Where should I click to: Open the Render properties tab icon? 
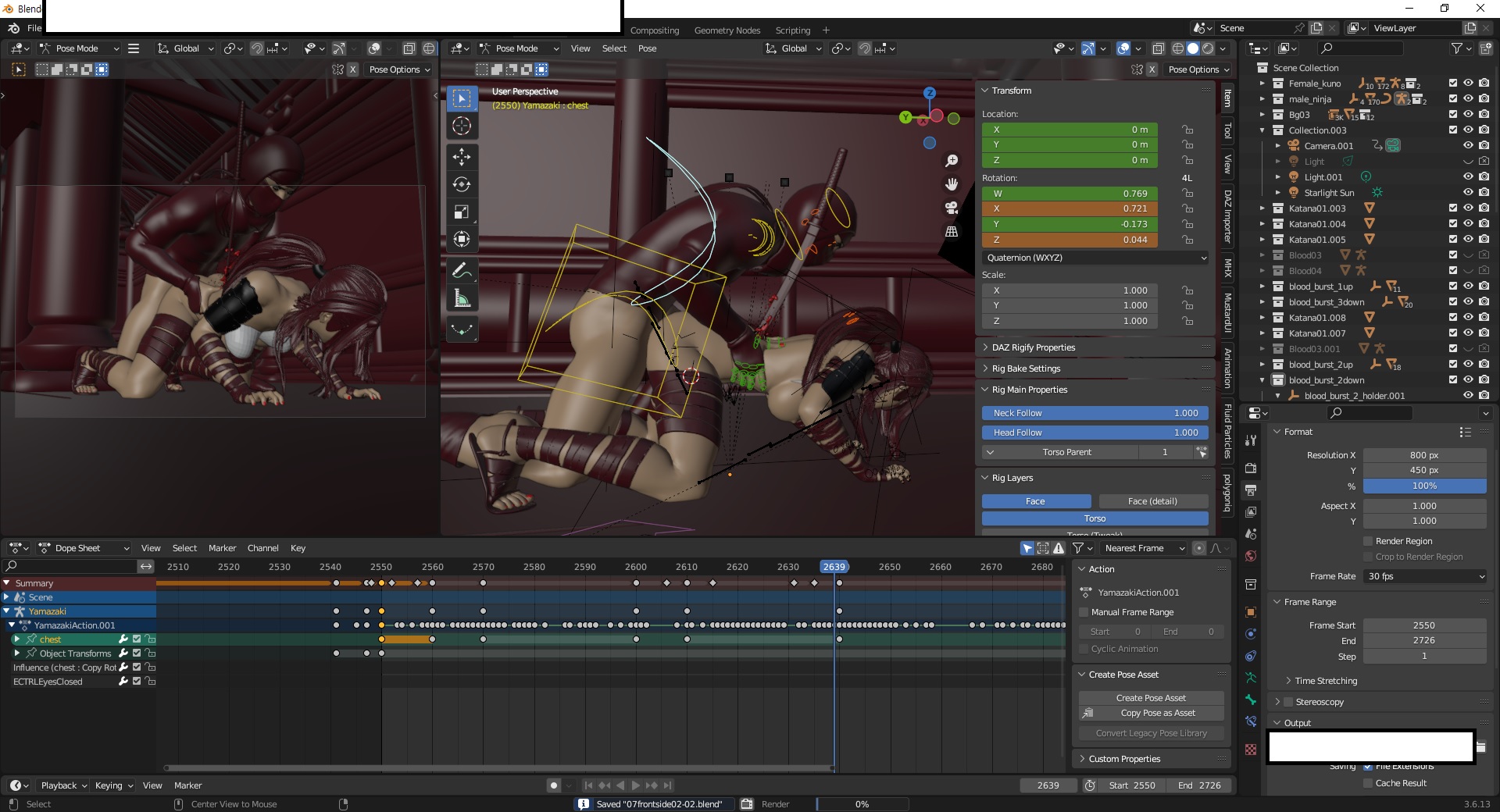click(x=1251, y=468)
